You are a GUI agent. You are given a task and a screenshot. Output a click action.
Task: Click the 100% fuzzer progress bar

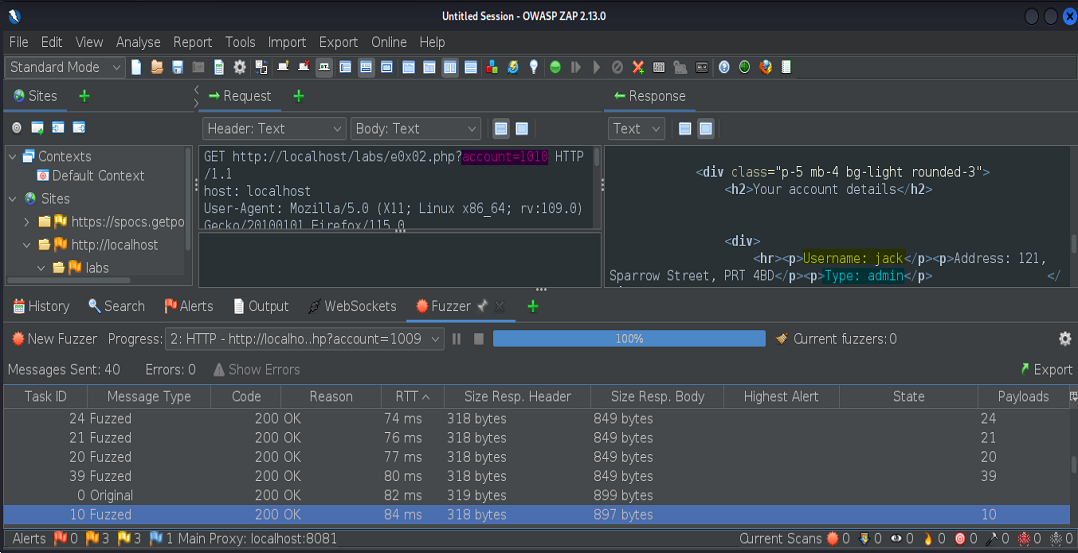(629, 338)
